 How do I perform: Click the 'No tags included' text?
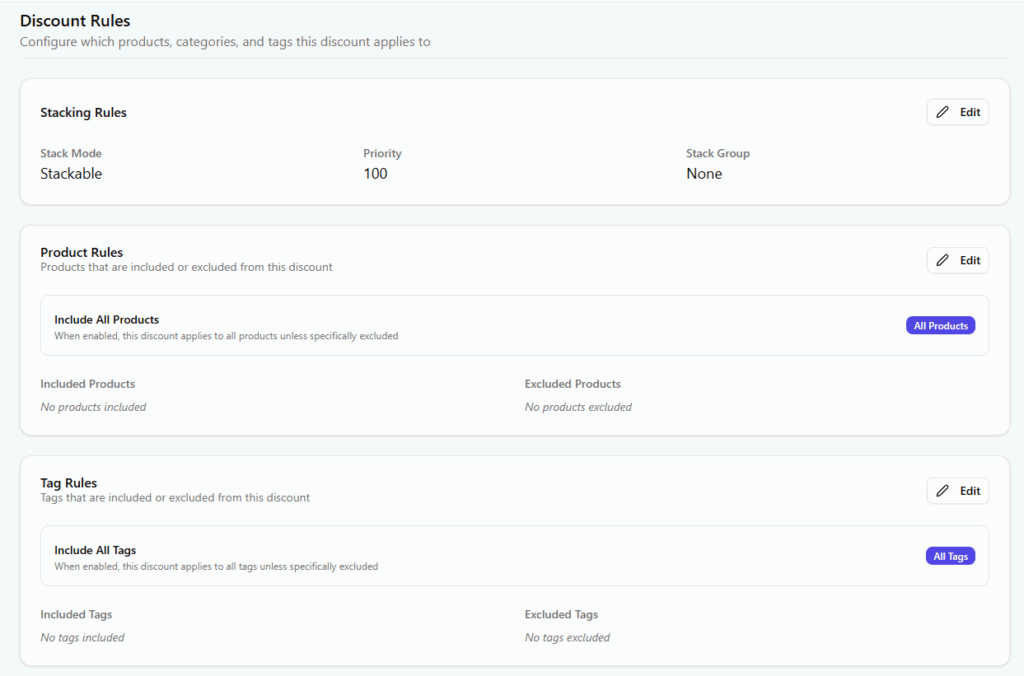pyautogui.click(x=82, y=638)
